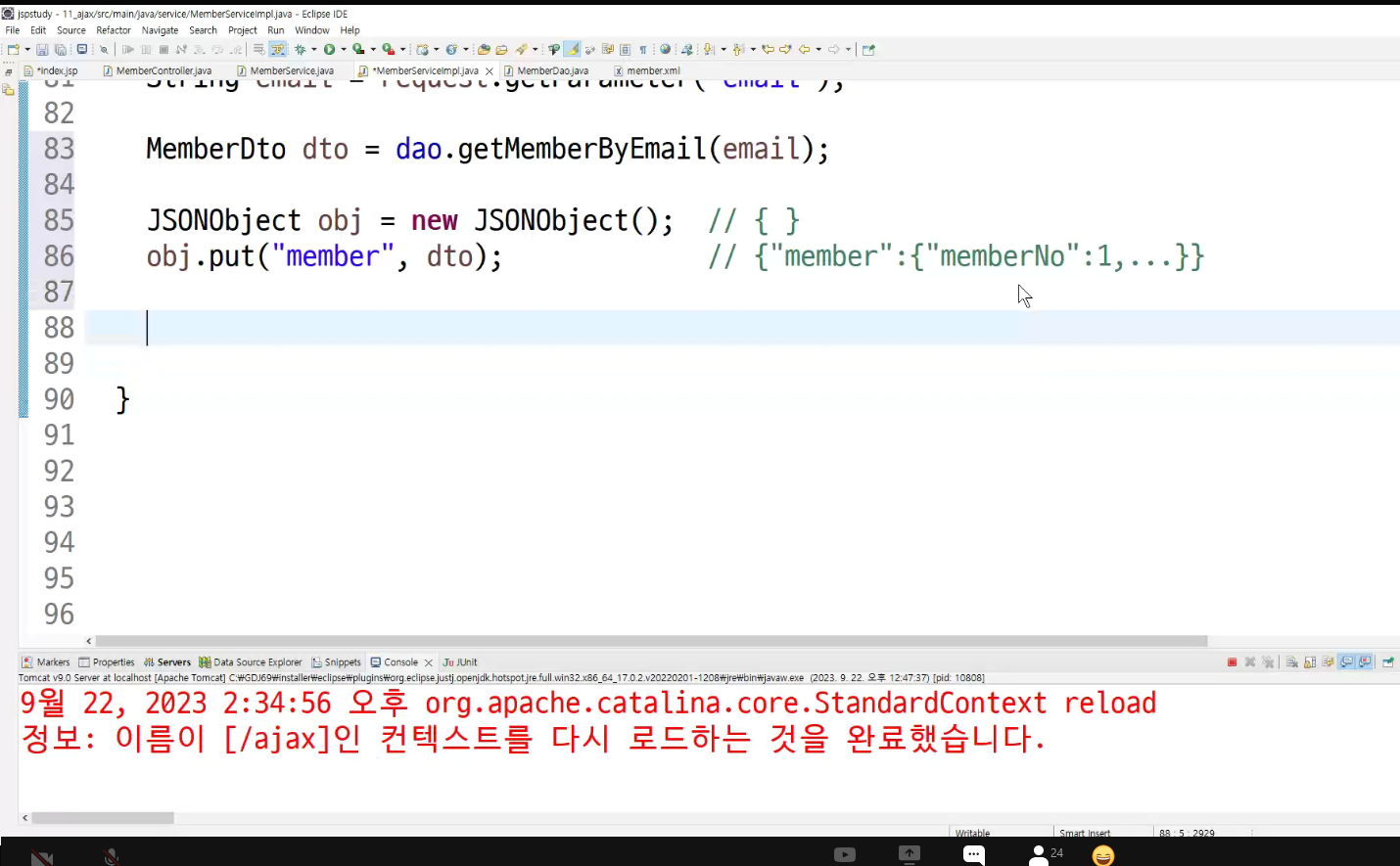Open the Properties view tab
1400x866 pixels.
coord(107,662)
